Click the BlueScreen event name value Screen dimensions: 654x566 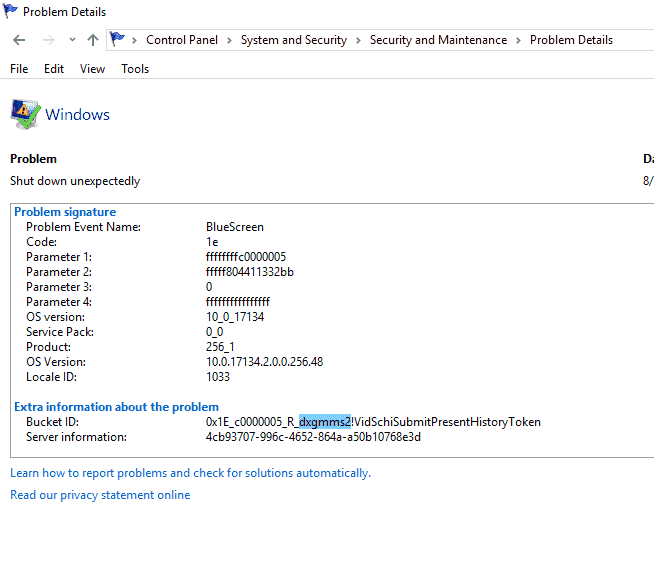click(235, 227)
